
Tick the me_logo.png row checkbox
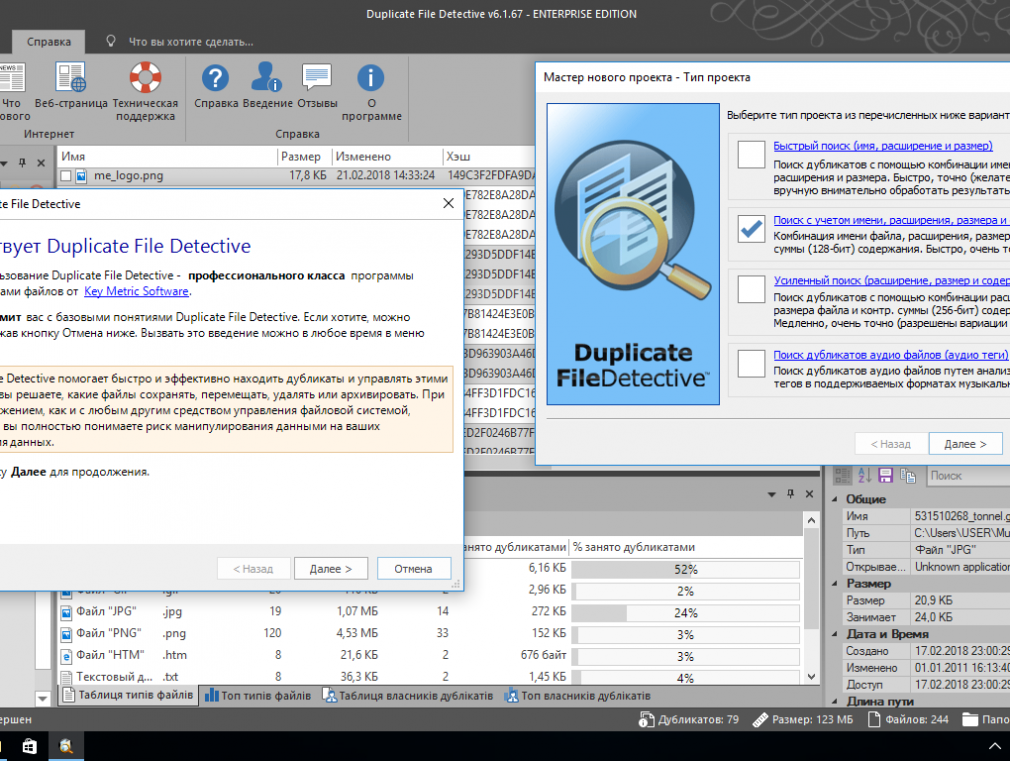point(65,176)
